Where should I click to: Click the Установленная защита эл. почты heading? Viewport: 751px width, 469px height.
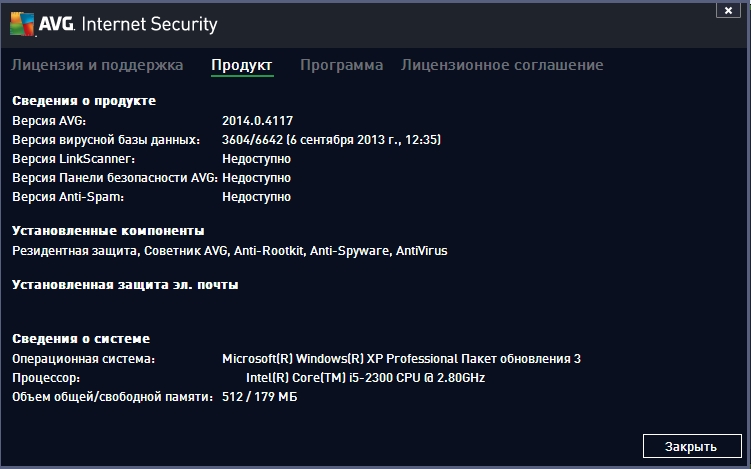coord(125,285)
